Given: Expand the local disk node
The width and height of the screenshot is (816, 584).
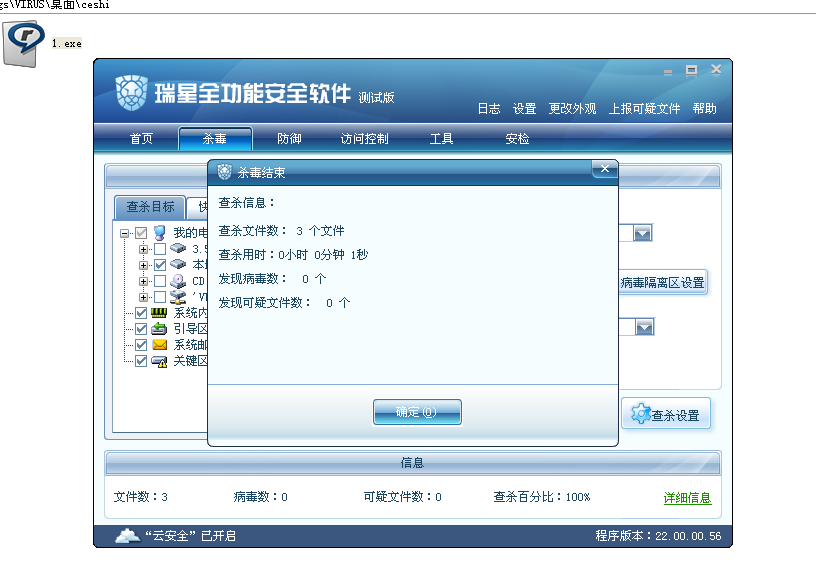Looking at the screenshot, I should pyautogui.click(x=143, y=265).
